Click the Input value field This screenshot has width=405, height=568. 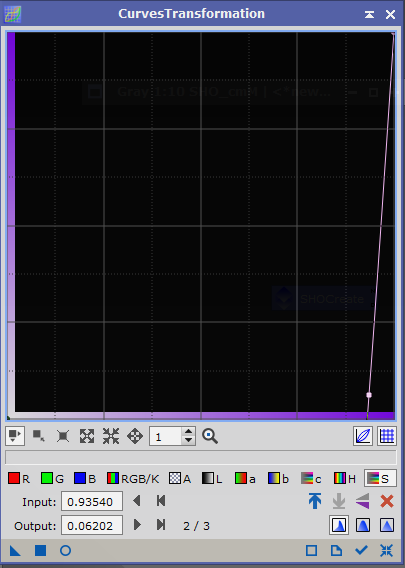[92, 501]
